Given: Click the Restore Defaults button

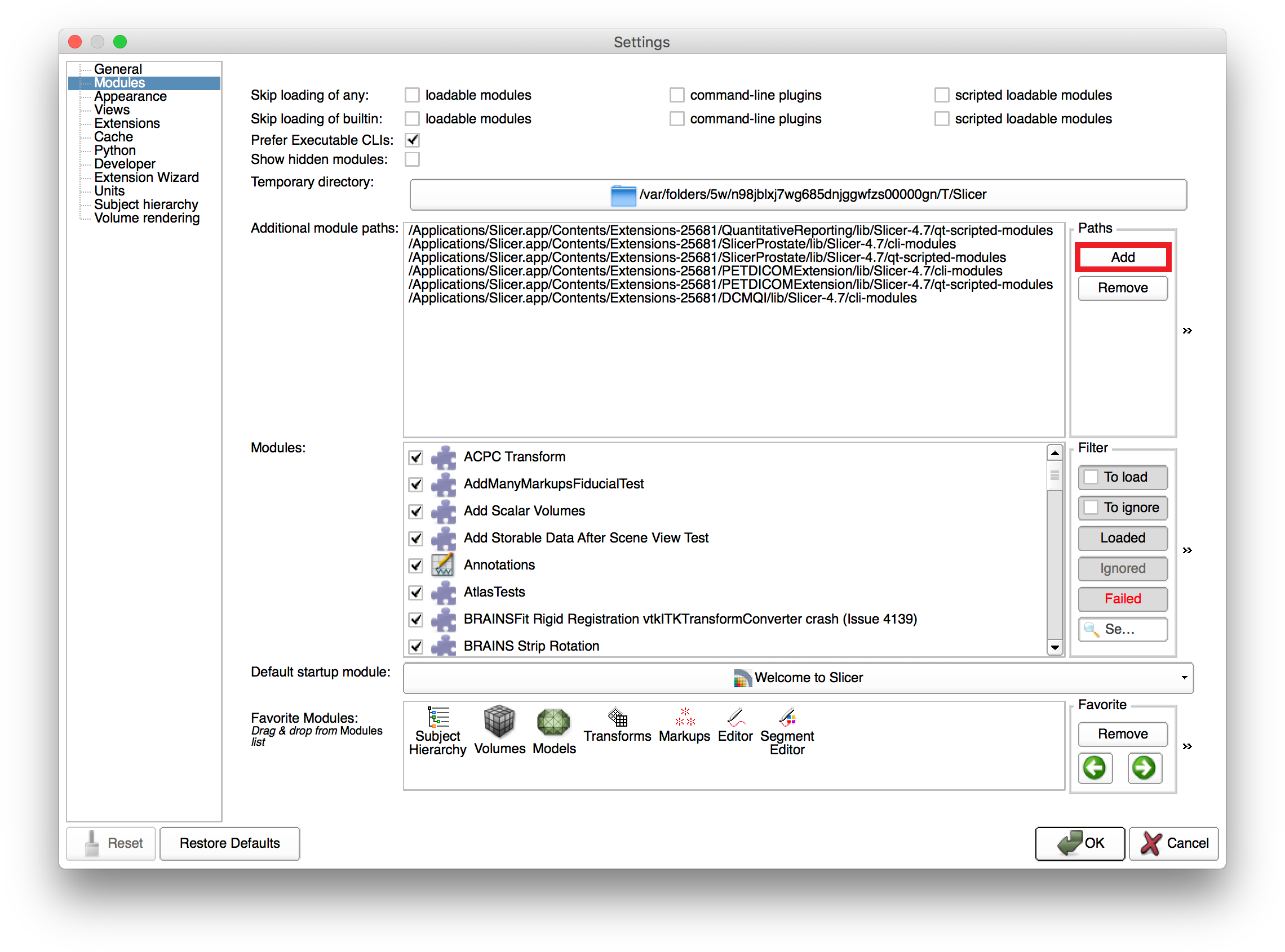Looking at the screenshot, I should tap(229, 844).
